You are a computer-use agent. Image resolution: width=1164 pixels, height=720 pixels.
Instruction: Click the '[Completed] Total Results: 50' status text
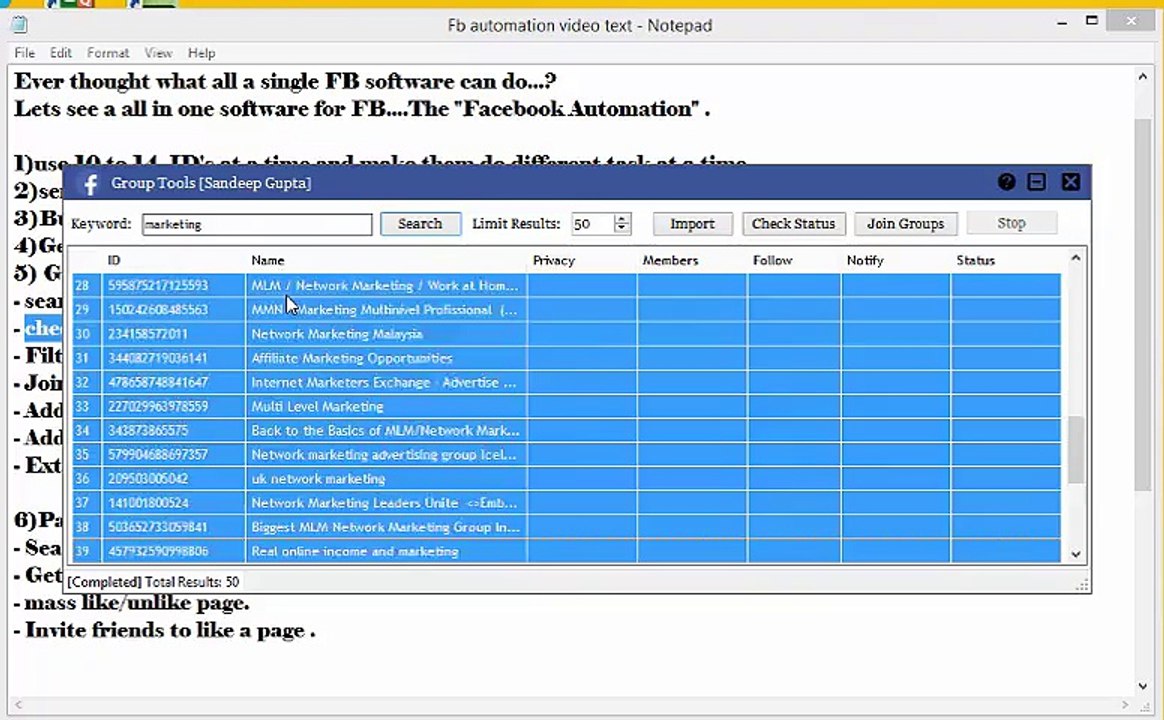coord(153,582)
